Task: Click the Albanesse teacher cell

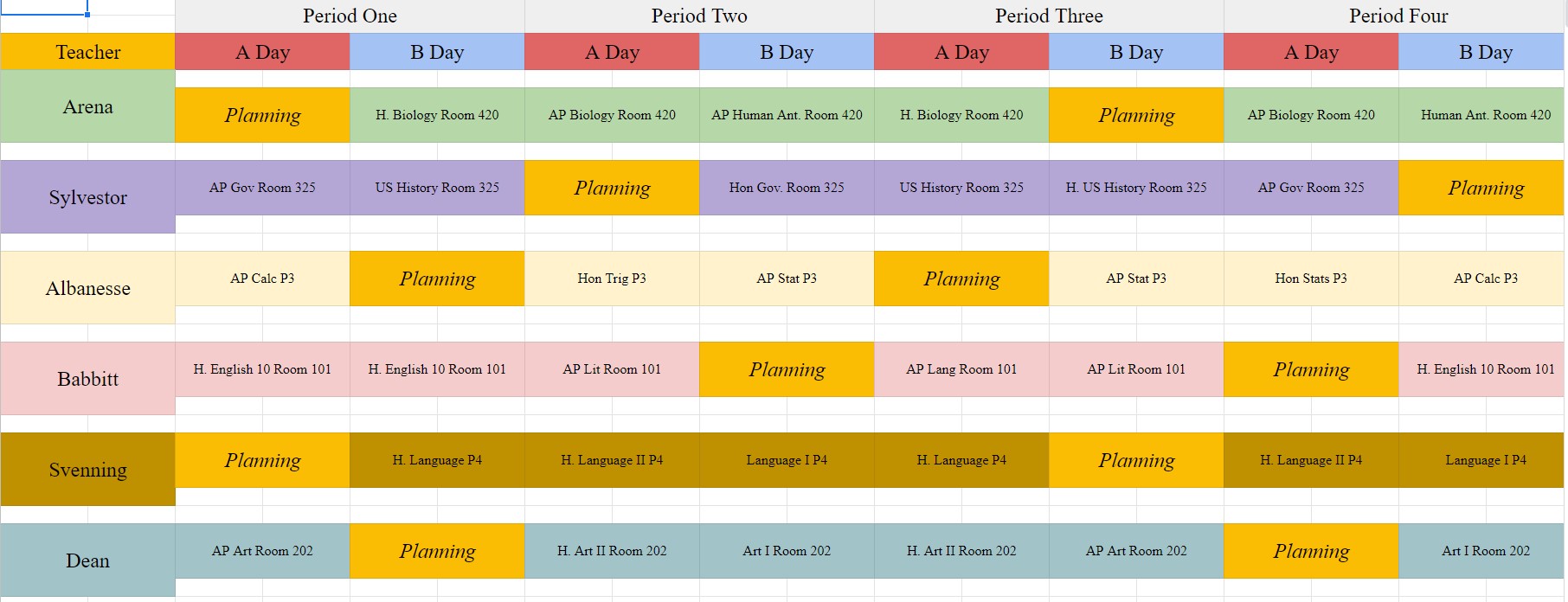Action: pos(87,288)
